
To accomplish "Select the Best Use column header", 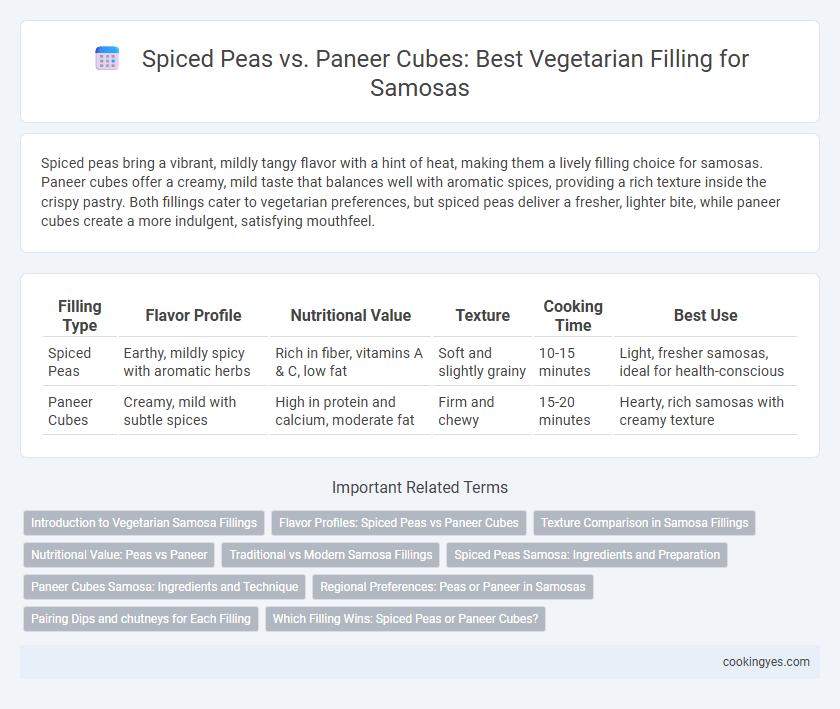I will (706, 316).
